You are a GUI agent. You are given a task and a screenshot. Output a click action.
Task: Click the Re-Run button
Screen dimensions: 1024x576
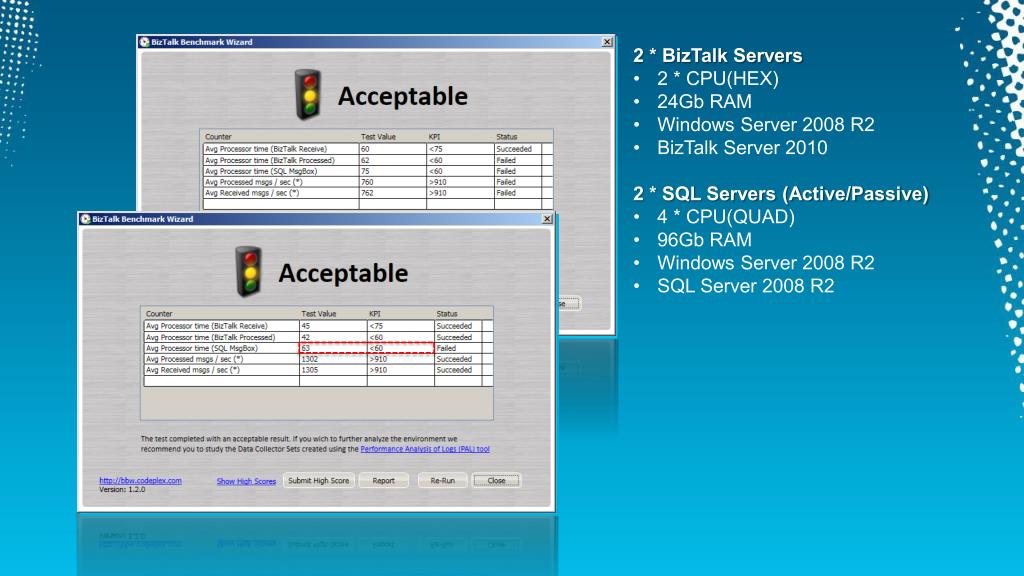(442, 481)
